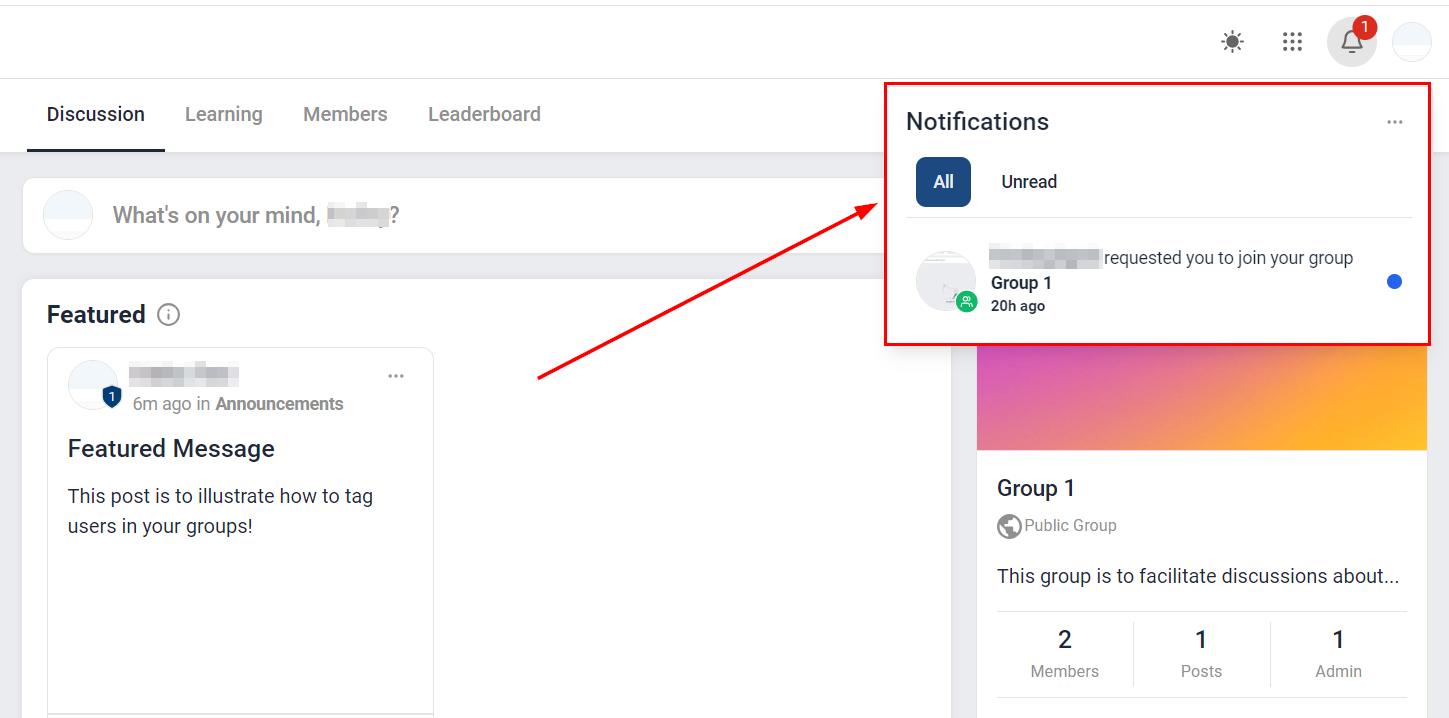Open the user profile avatar menu

click(1411, 42)
